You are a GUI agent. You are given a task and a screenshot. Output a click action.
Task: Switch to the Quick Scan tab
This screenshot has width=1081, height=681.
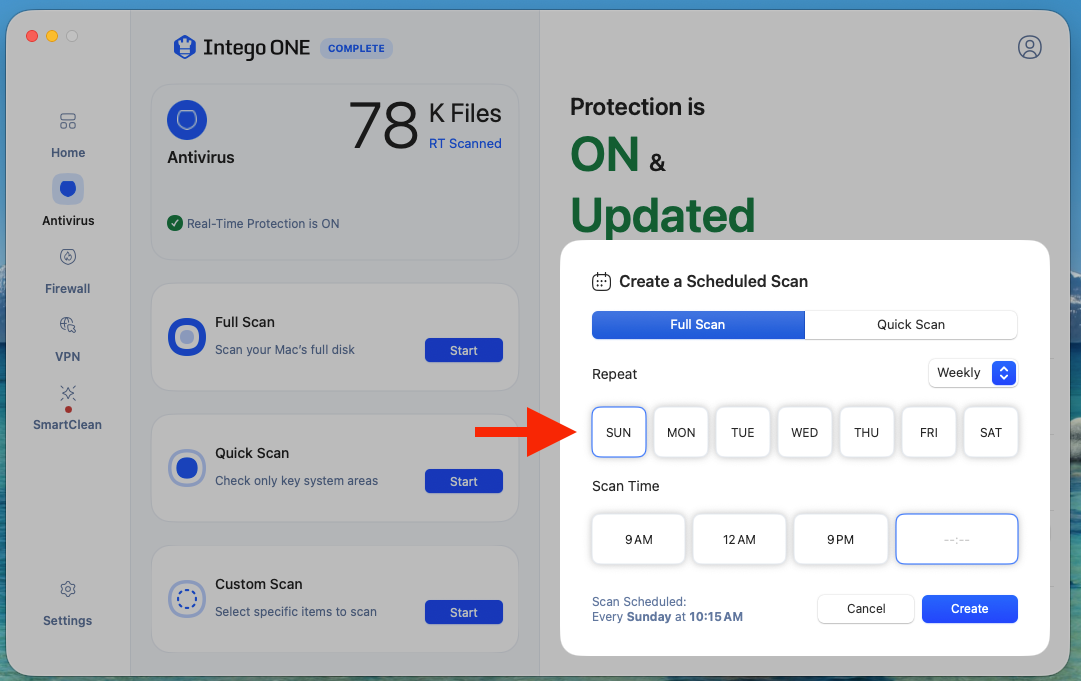tap(911, 325)
